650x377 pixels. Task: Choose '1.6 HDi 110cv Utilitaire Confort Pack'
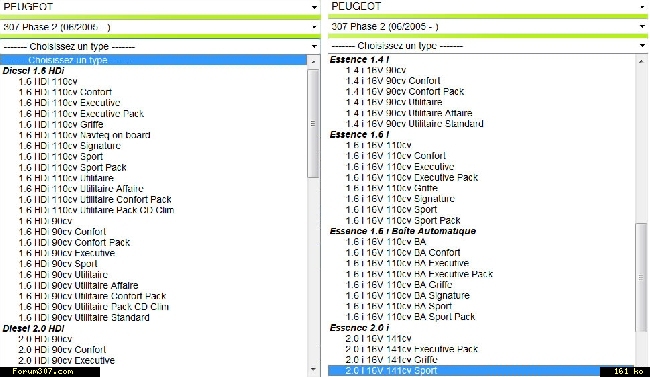click(x=95, y=199)
